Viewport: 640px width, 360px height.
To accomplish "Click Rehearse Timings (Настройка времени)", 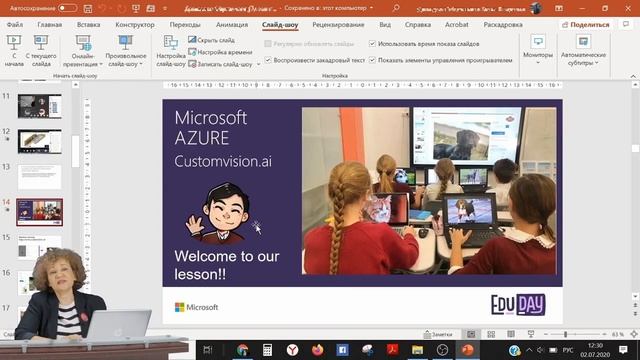I will [220, 52].
